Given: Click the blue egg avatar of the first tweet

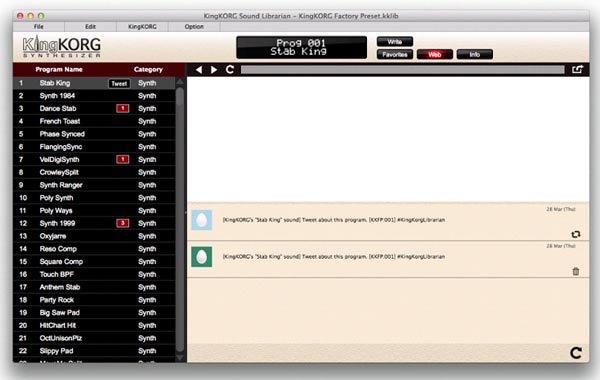Looking at the screenshot, I should point(202,220).
